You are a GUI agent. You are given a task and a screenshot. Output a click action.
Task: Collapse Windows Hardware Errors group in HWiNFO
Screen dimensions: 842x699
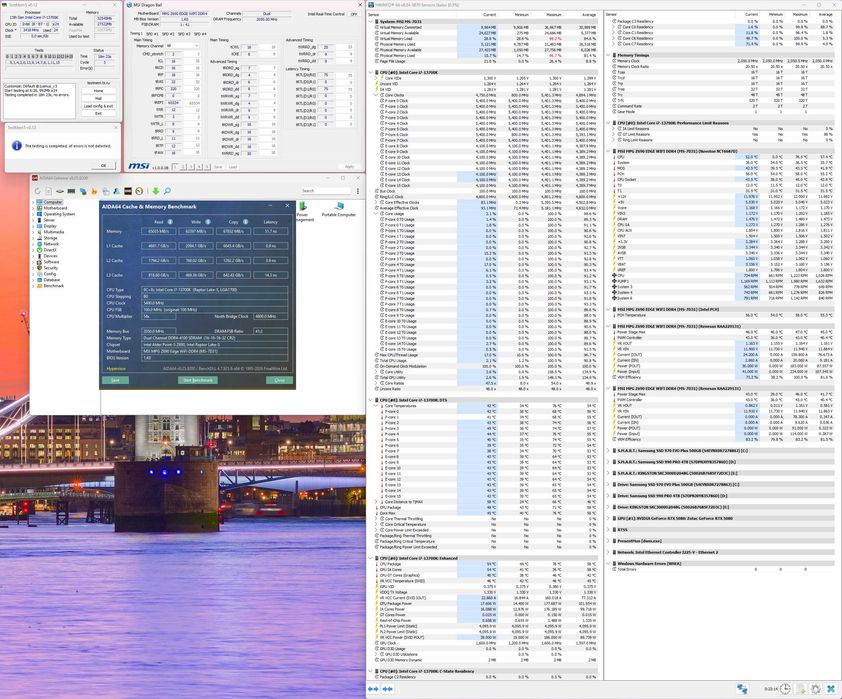(x=608, y=564)
